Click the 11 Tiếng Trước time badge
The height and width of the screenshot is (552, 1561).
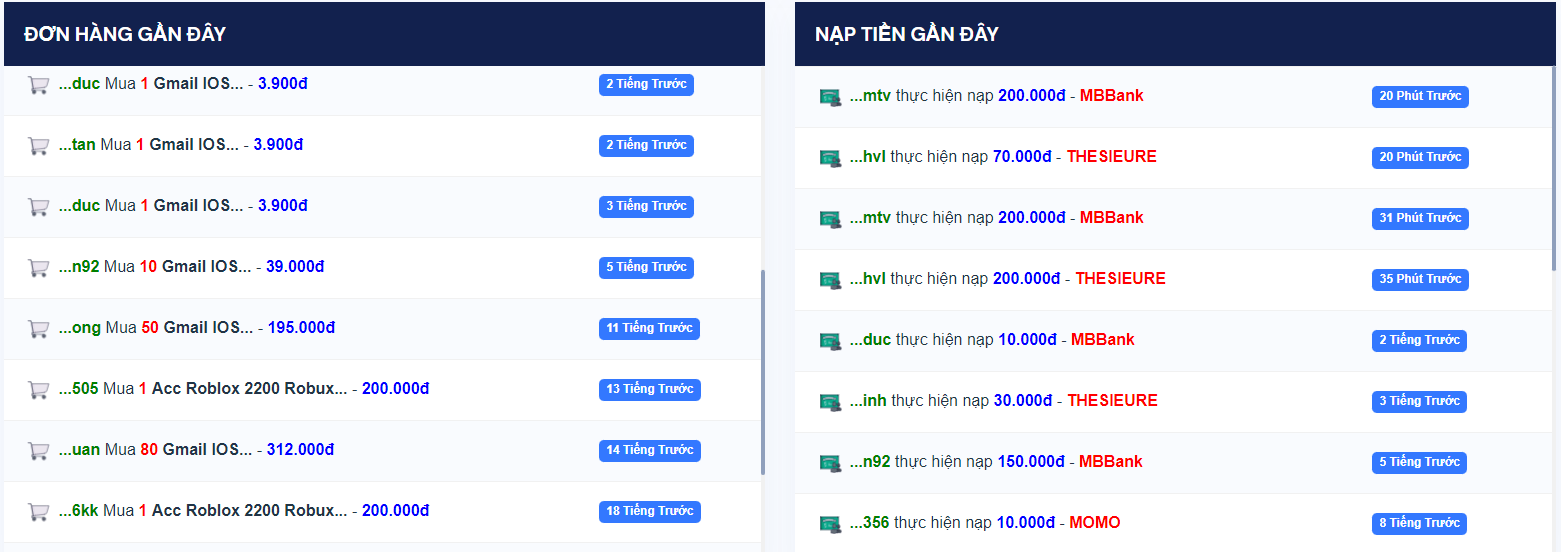click(649, 328)
